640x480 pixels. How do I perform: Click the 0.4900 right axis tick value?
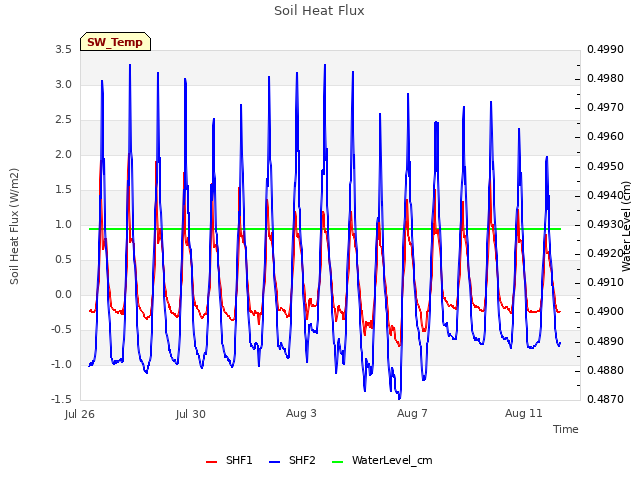[605, 312]
